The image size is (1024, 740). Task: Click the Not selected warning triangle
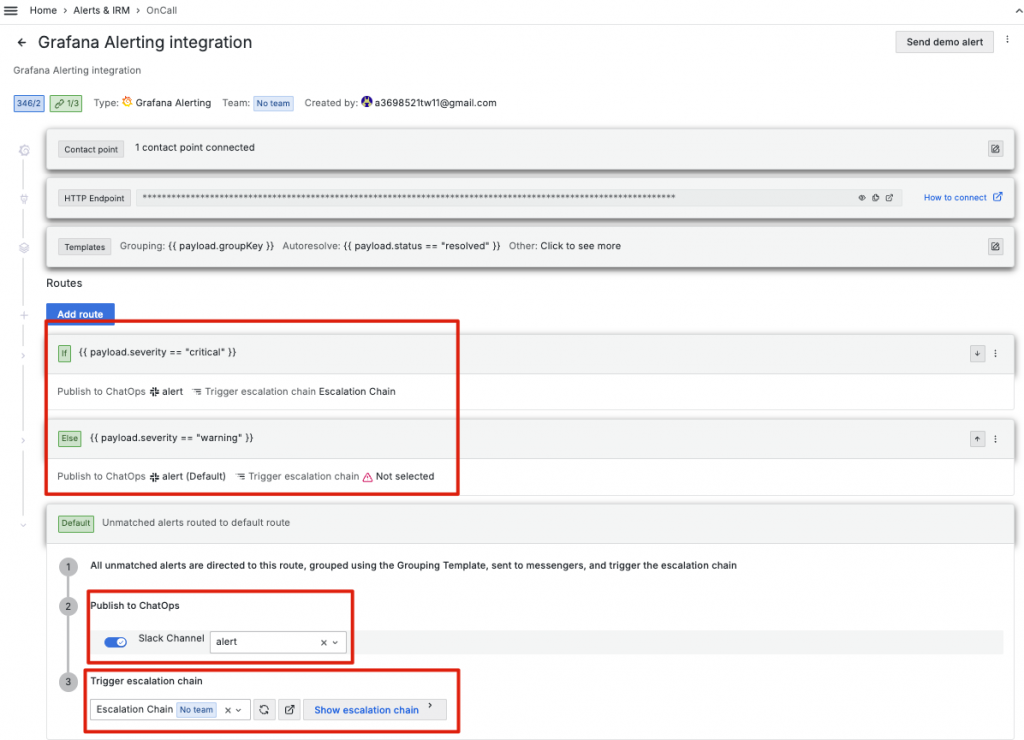368,477
